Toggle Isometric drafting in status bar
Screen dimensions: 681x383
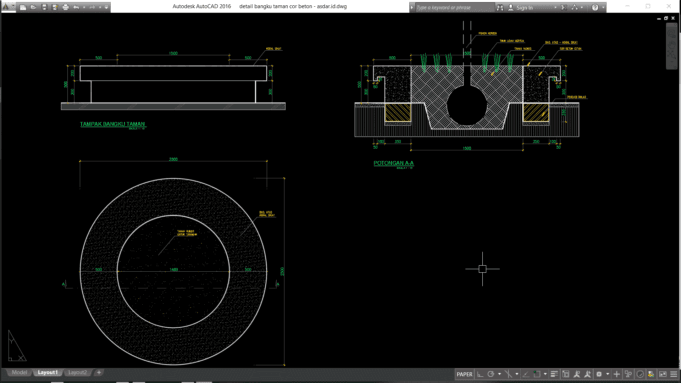pyautogui.click(x=508, y=374)
